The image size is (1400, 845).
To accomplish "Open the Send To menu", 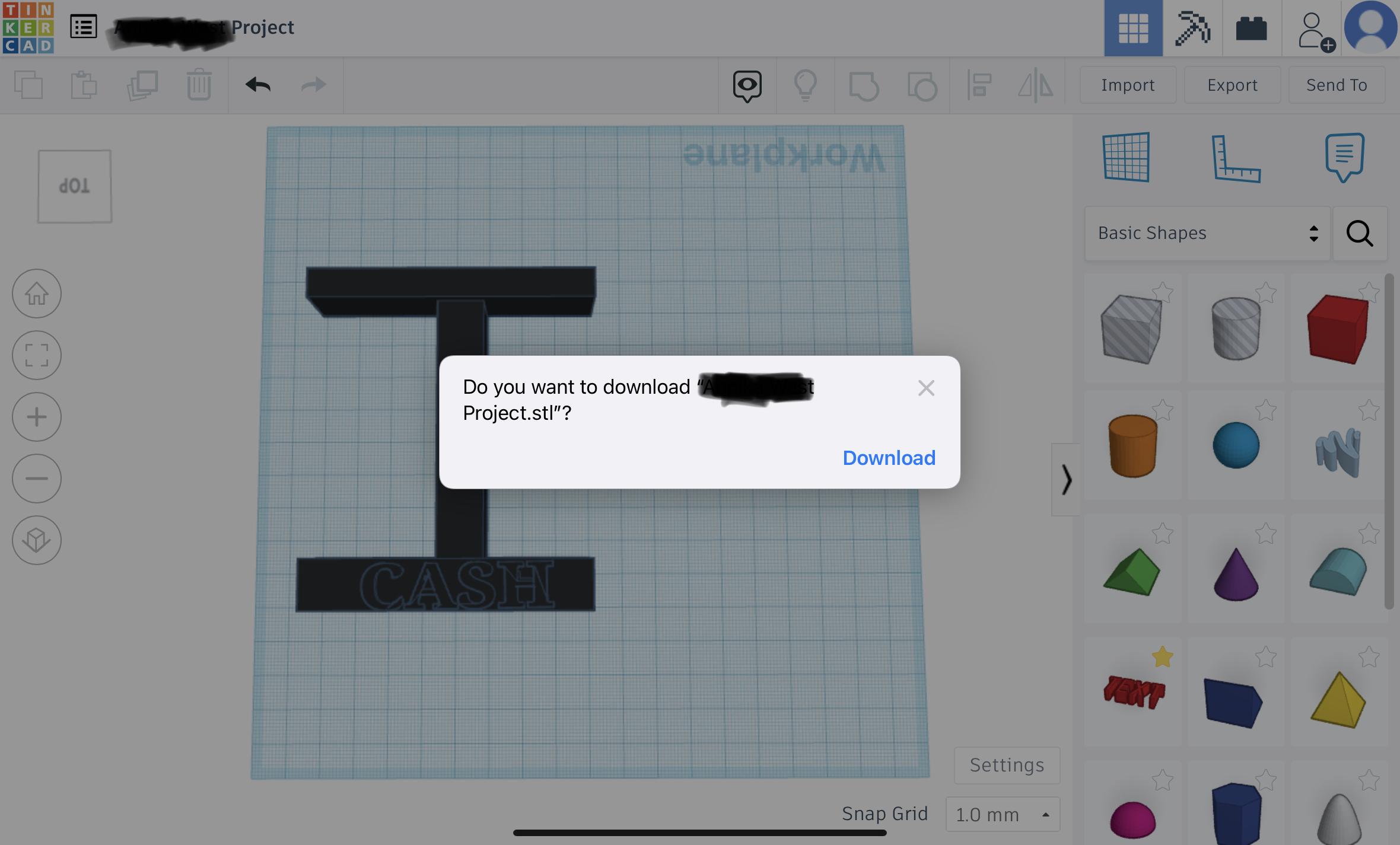I will click(1336, 85).
